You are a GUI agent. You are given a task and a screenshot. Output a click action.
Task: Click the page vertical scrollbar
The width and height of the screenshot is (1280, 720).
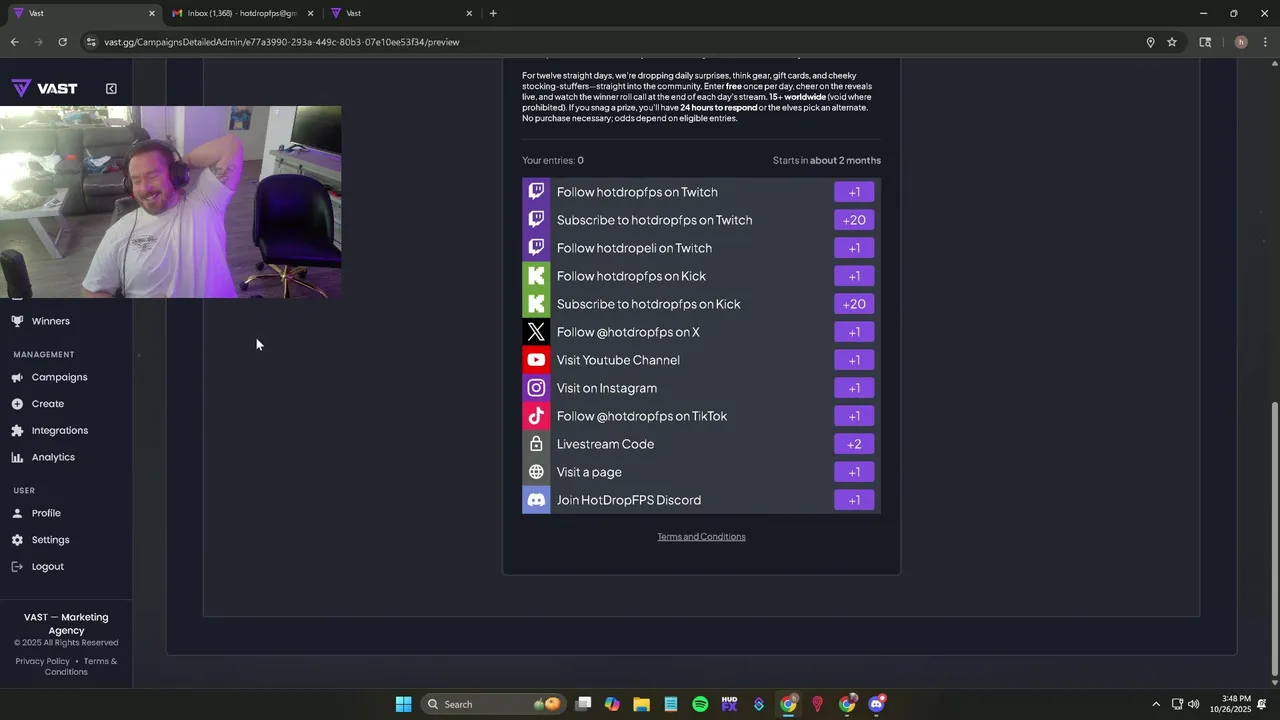coord(1274,537)
